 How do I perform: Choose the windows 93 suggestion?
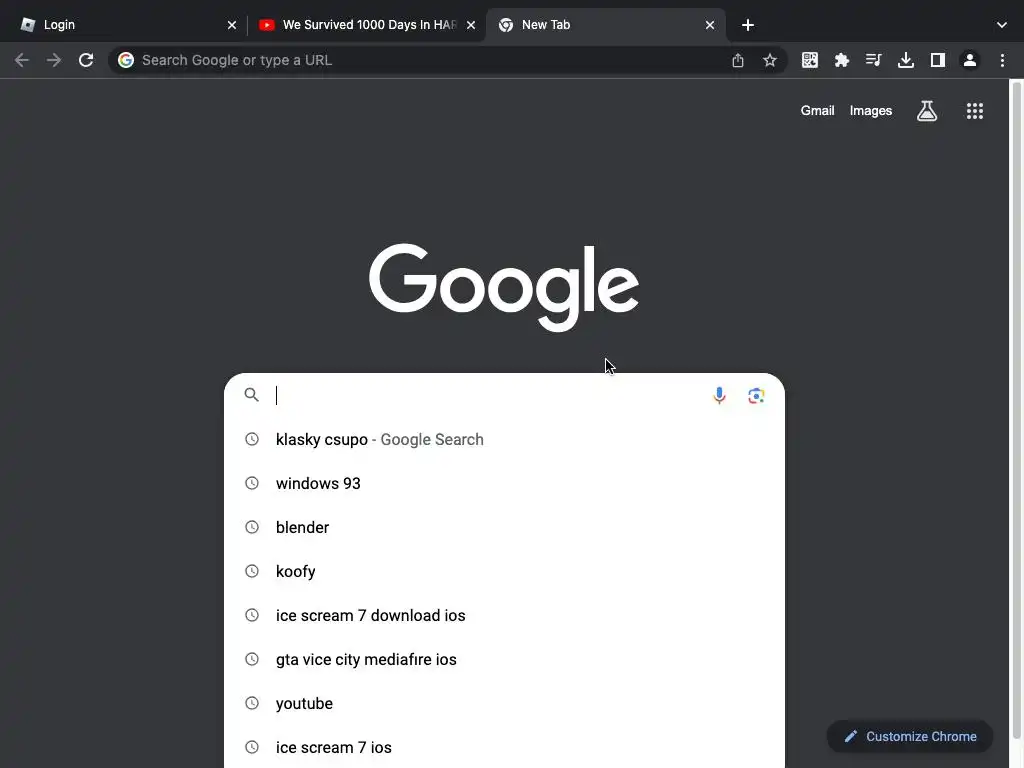point(504,483)
